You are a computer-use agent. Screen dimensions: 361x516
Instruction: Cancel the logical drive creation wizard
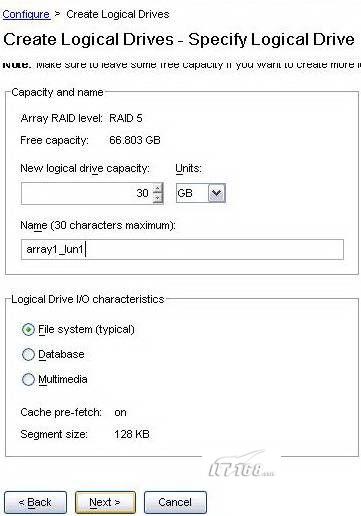[x=175, y=502]
